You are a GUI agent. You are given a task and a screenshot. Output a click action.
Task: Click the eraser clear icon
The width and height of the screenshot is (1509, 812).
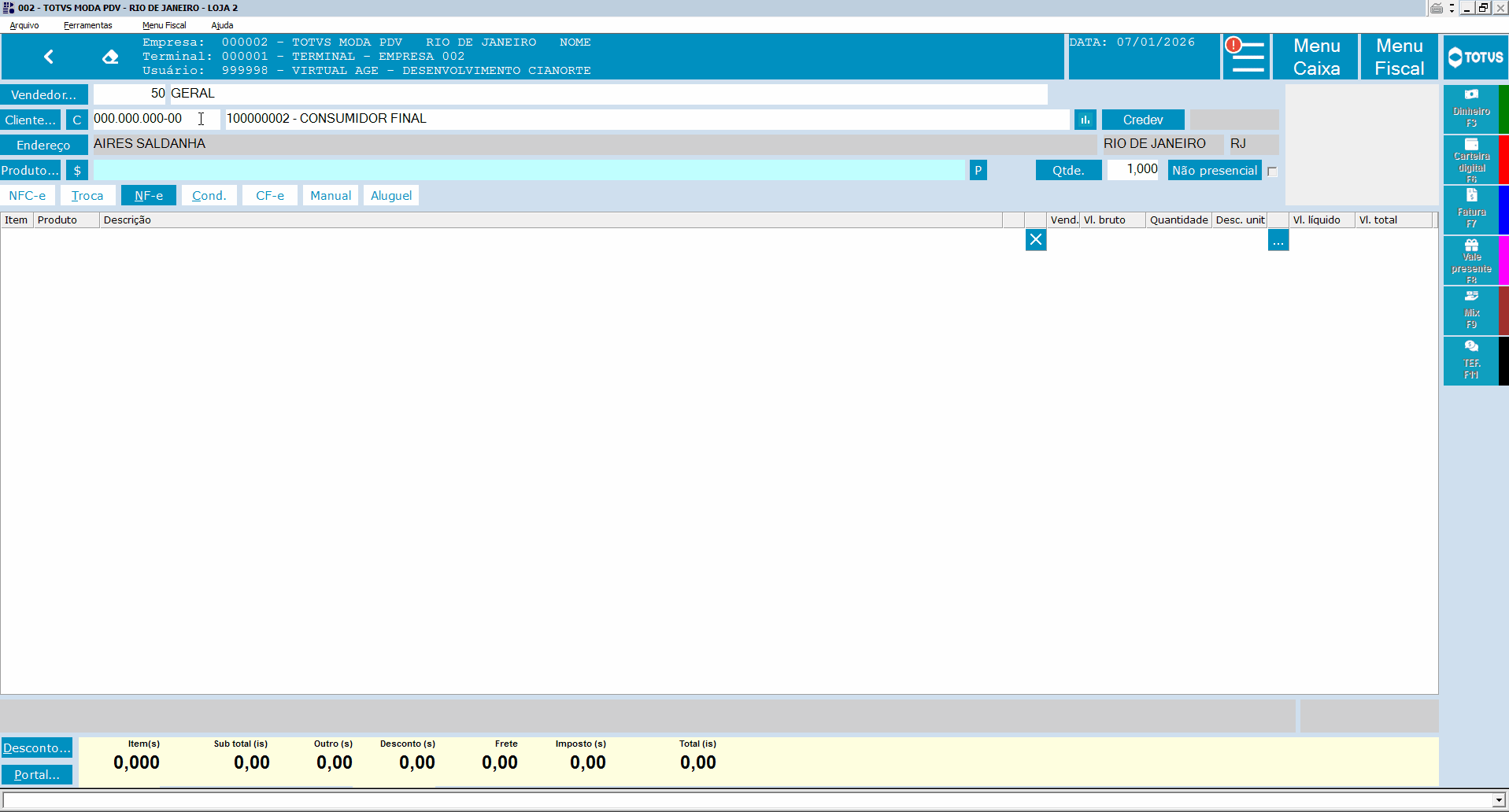tap(110, 57)
